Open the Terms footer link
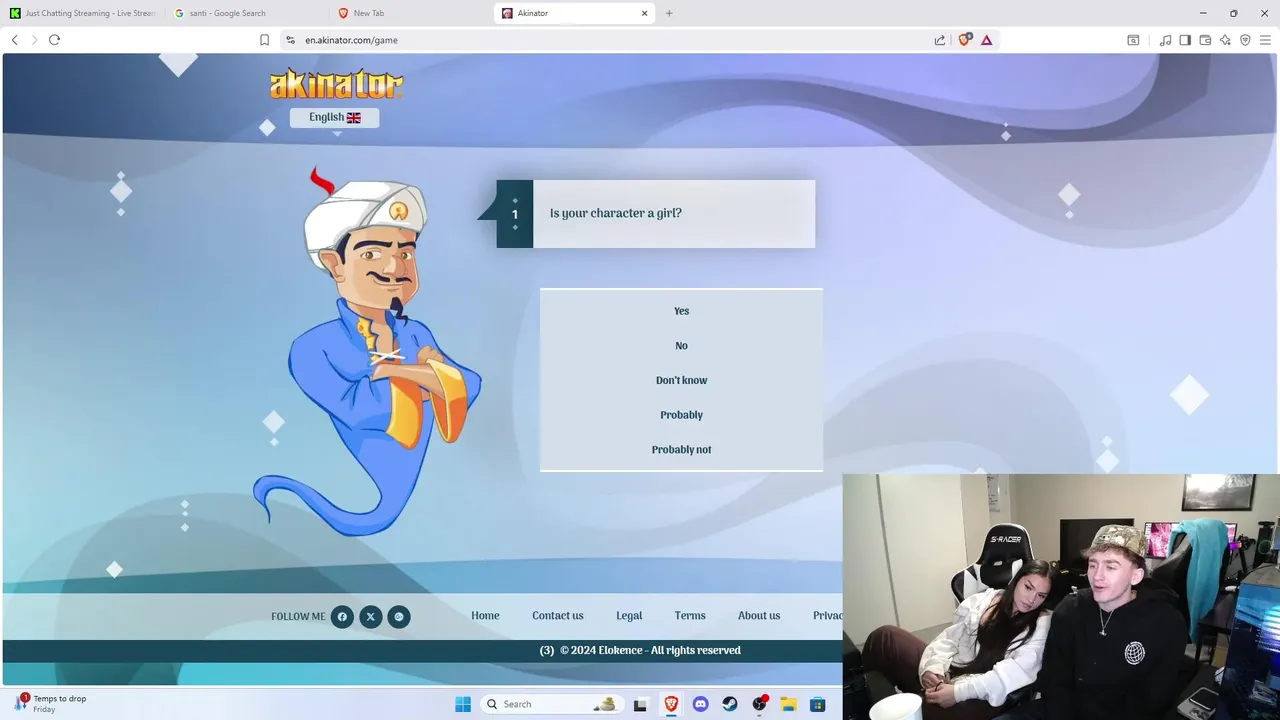The width and height of the screenshot is (1280, 720). click(x=690, y=616)
